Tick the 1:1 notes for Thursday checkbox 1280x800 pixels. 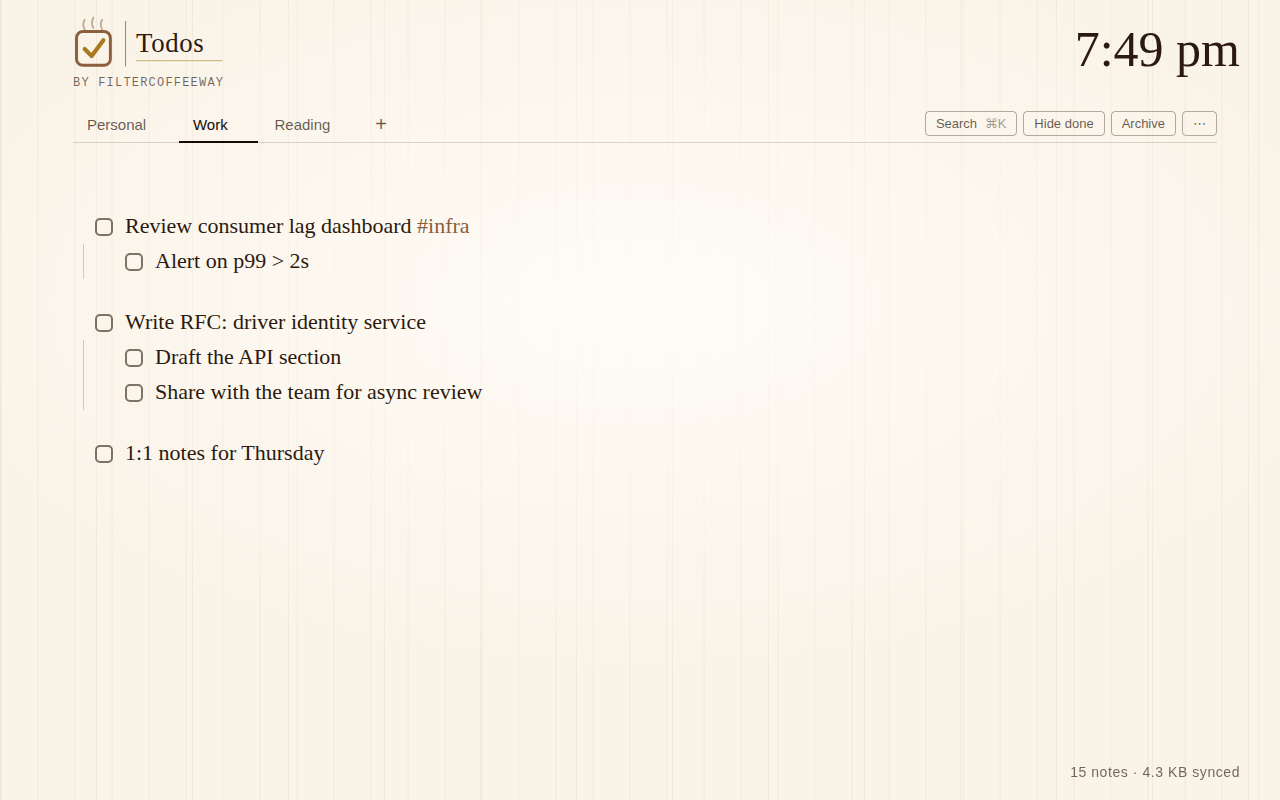[104, 454]
